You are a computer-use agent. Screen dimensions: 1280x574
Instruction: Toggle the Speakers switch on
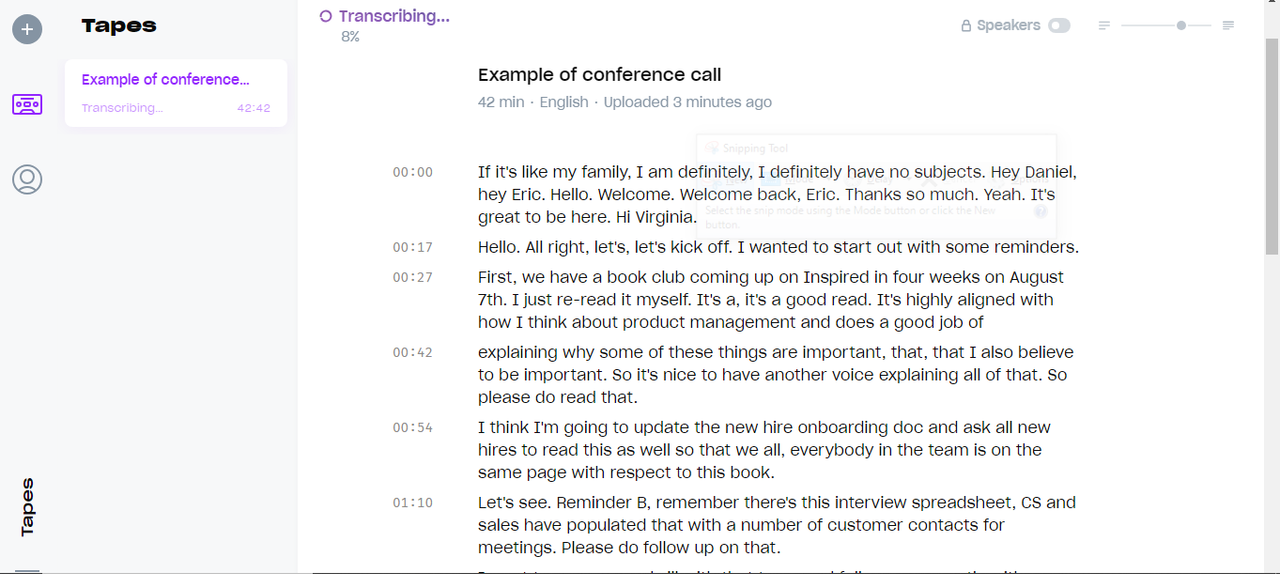click(1059, 26)
